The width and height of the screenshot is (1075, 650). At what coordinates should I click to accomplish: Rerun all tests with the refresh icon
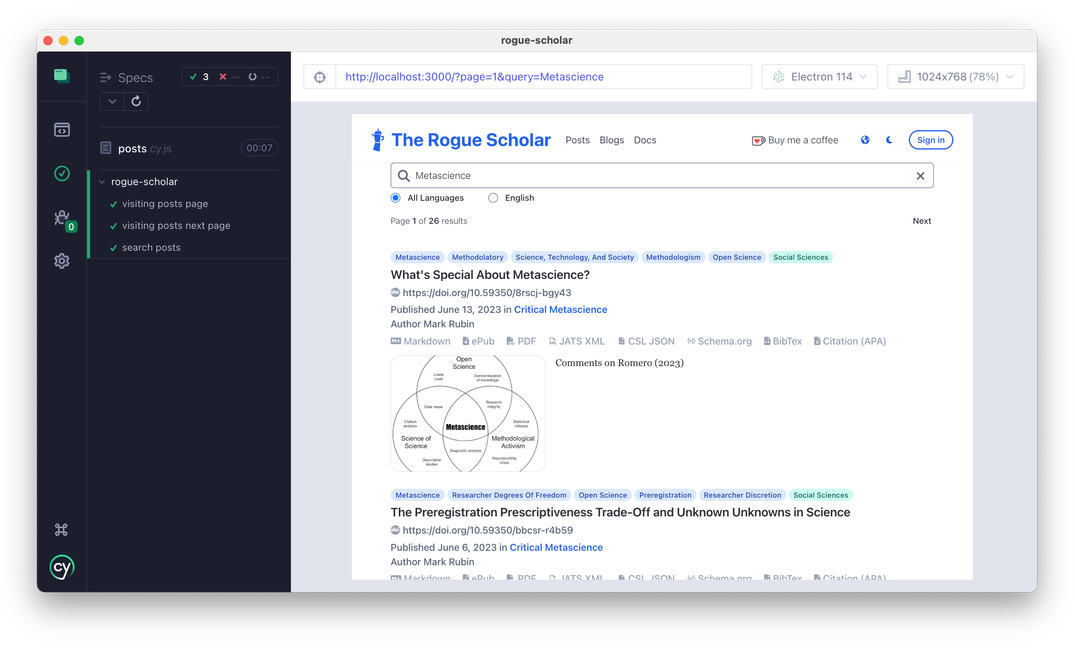[137, 101]
